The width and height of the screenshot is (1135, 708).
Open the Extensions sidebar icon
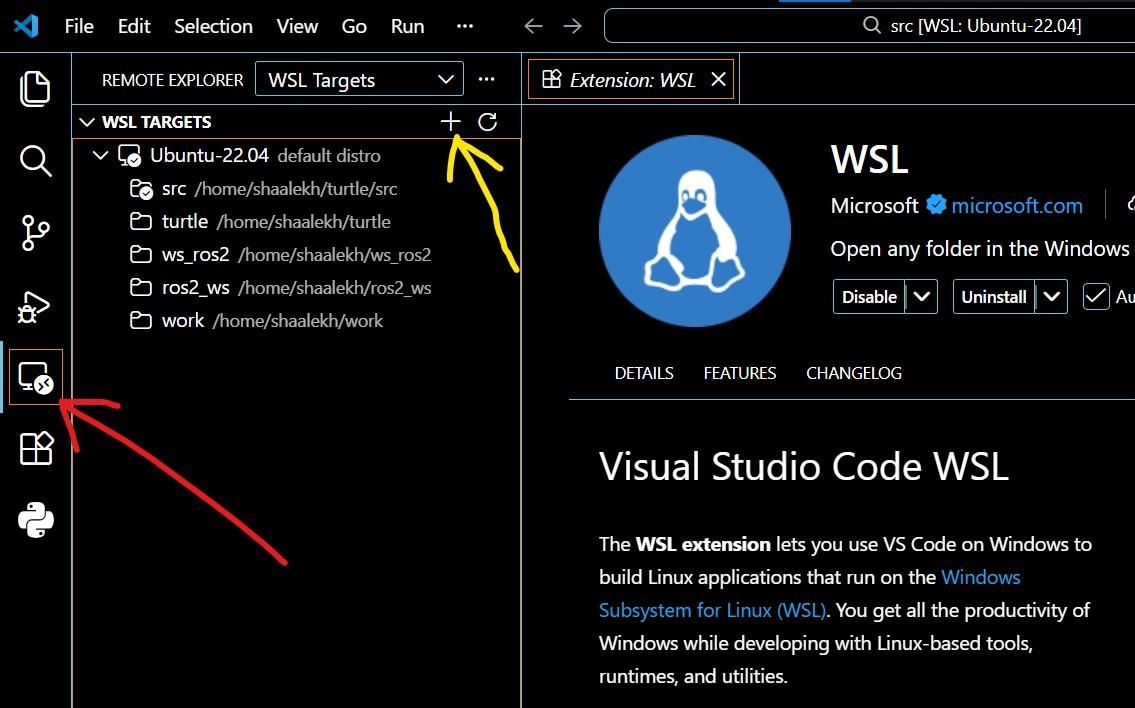35,449
